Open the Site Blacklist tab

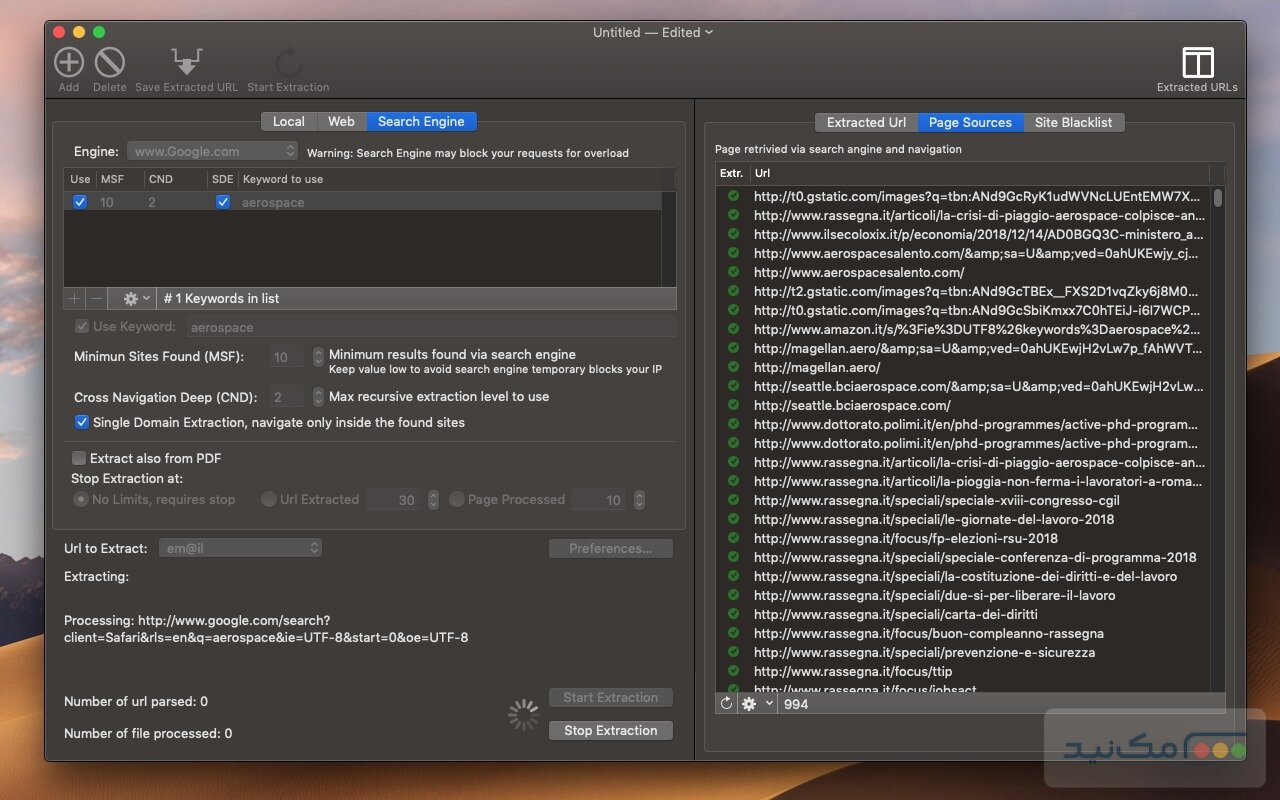1074,122
